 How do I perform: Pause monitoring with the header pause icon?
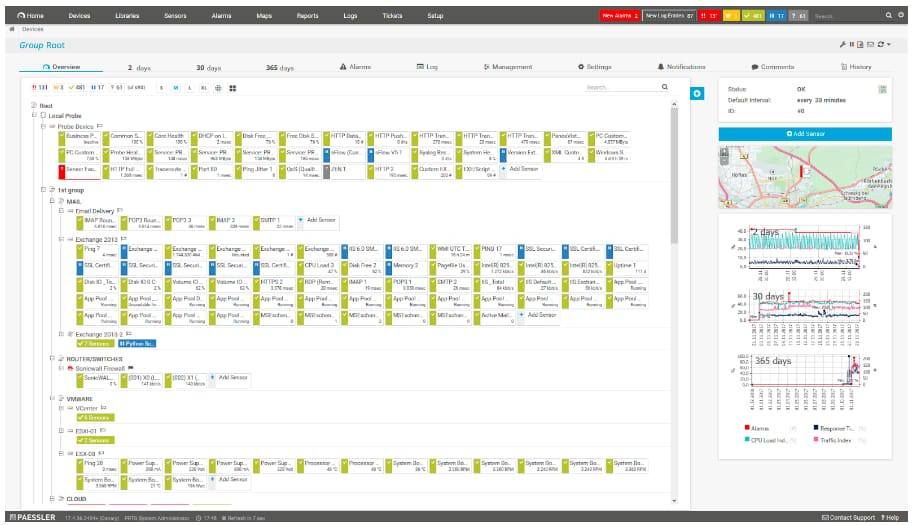pos(851,44)
